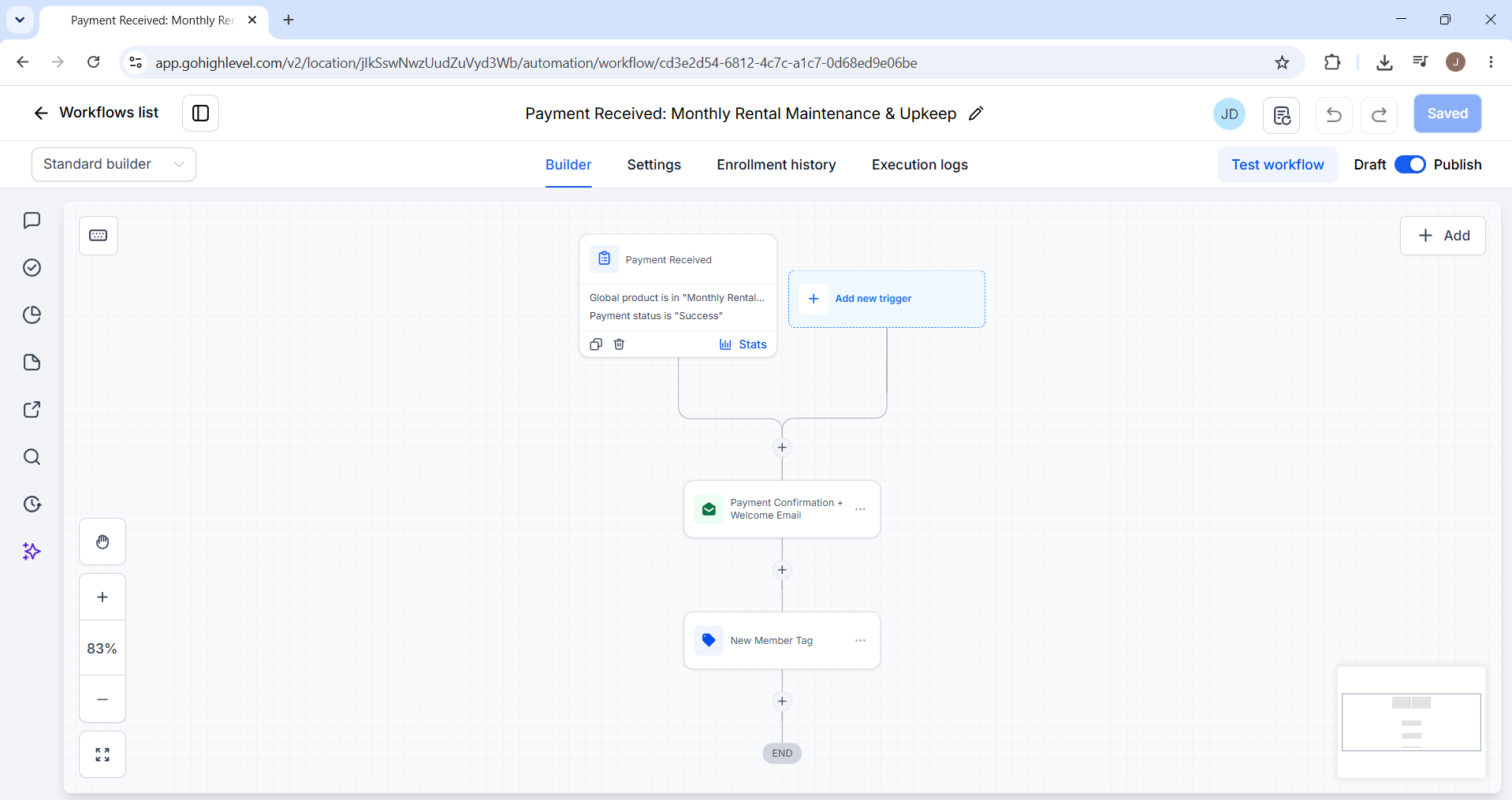1512x800 pixels.
Task: Click the 83% zoom level
Action: (x=102, y=648)
